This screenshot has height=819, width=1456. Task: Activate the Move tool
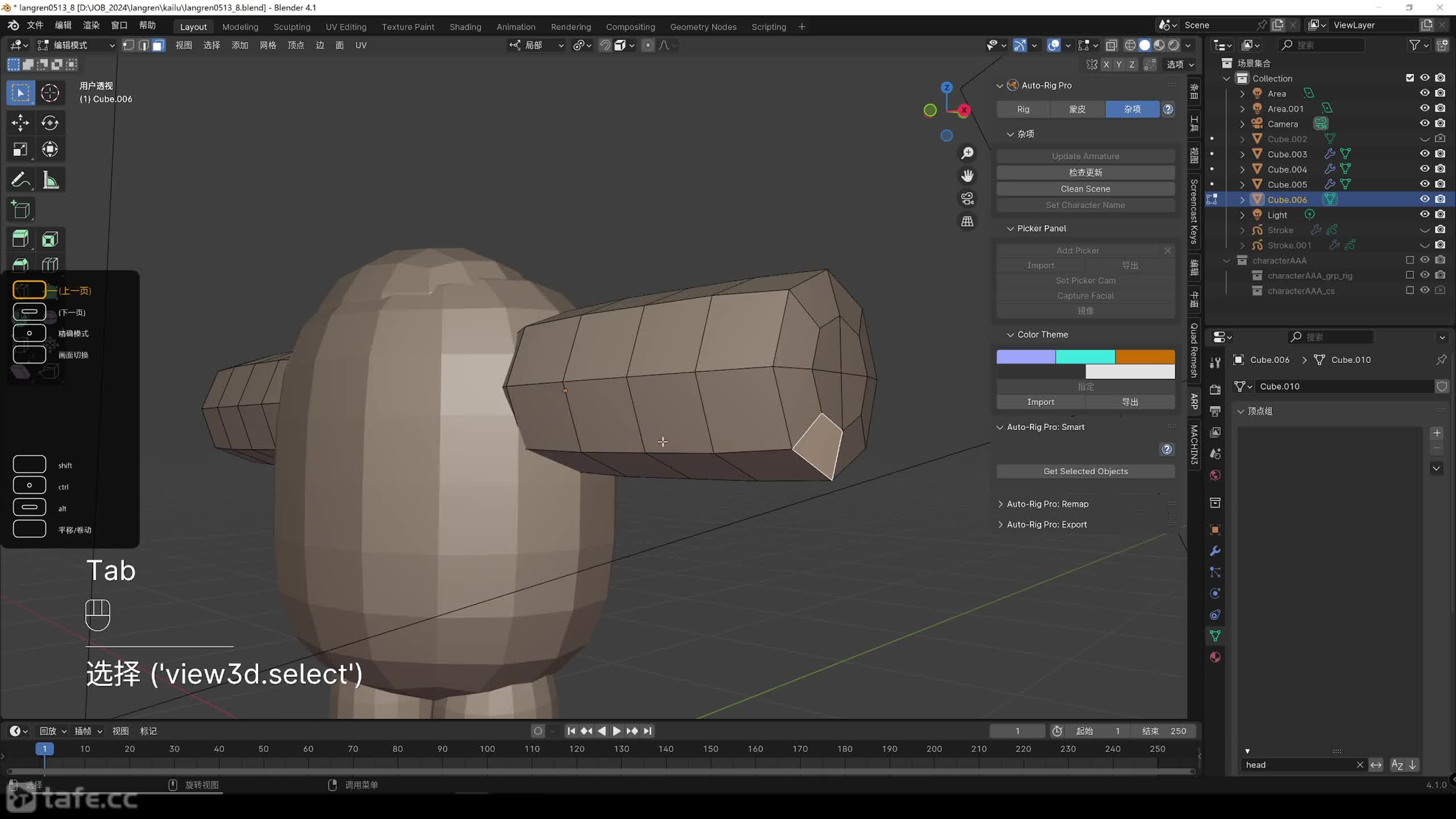coord(20,122)
